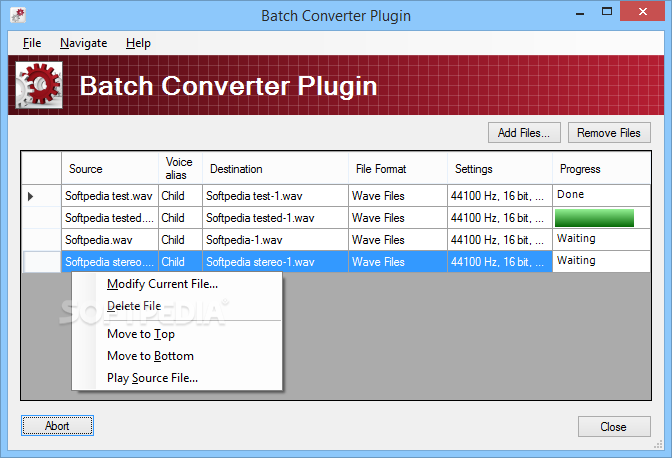Click Waiting status of Softpedia stereo row
This screenshot has width=672, height=458.
[602, 261]
